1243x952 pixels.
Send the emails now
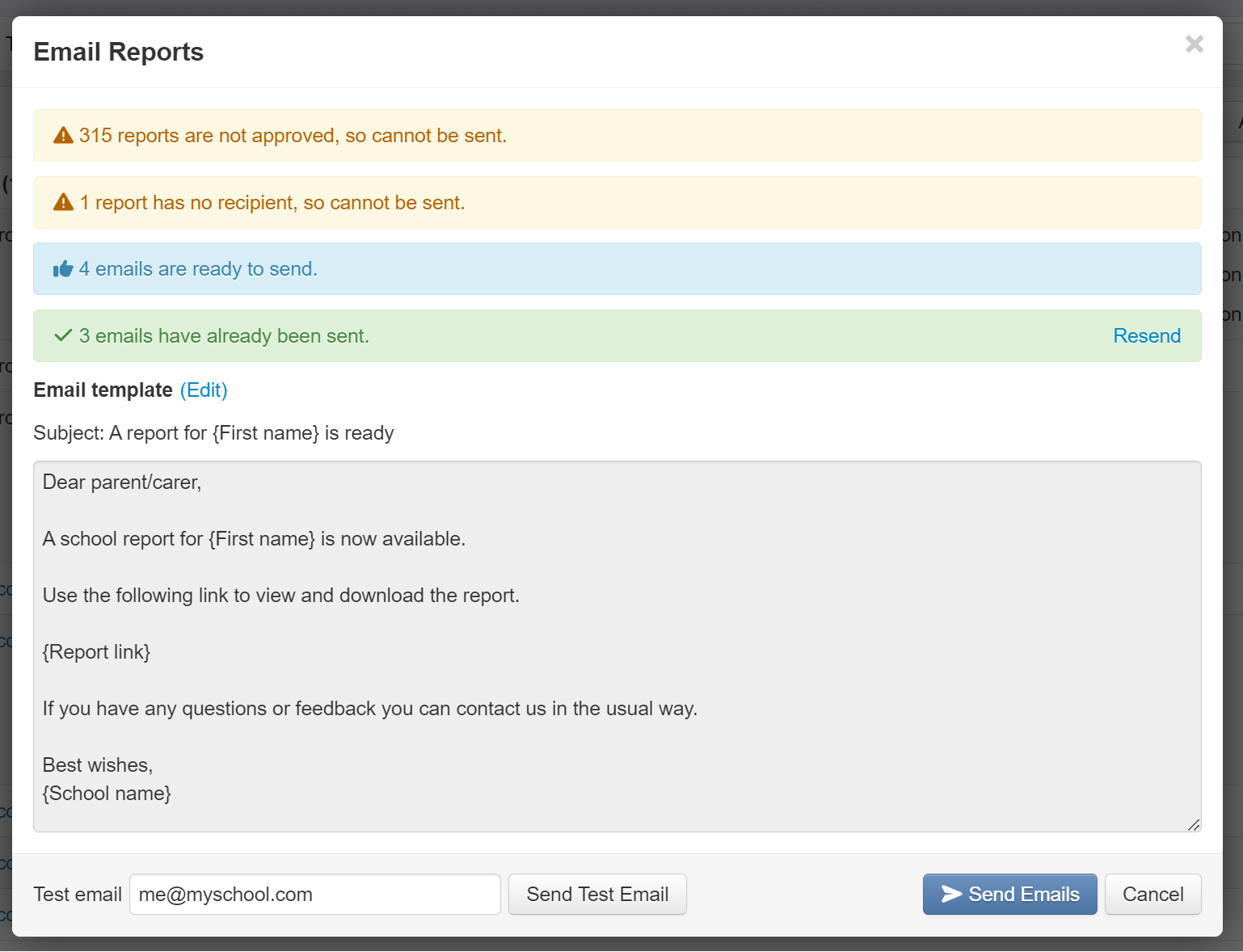click(1009, 895)
